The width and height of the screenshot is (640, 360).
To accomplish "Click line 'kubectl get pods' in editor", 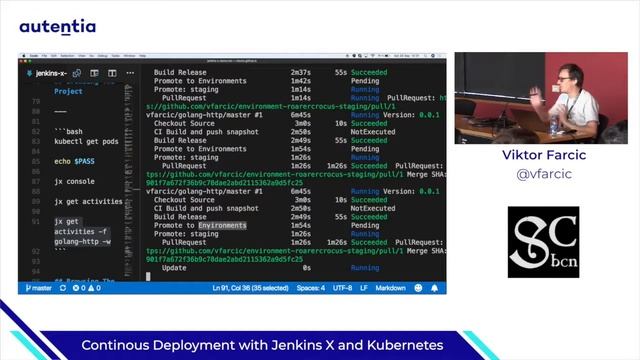I will [x=86, y=142].
